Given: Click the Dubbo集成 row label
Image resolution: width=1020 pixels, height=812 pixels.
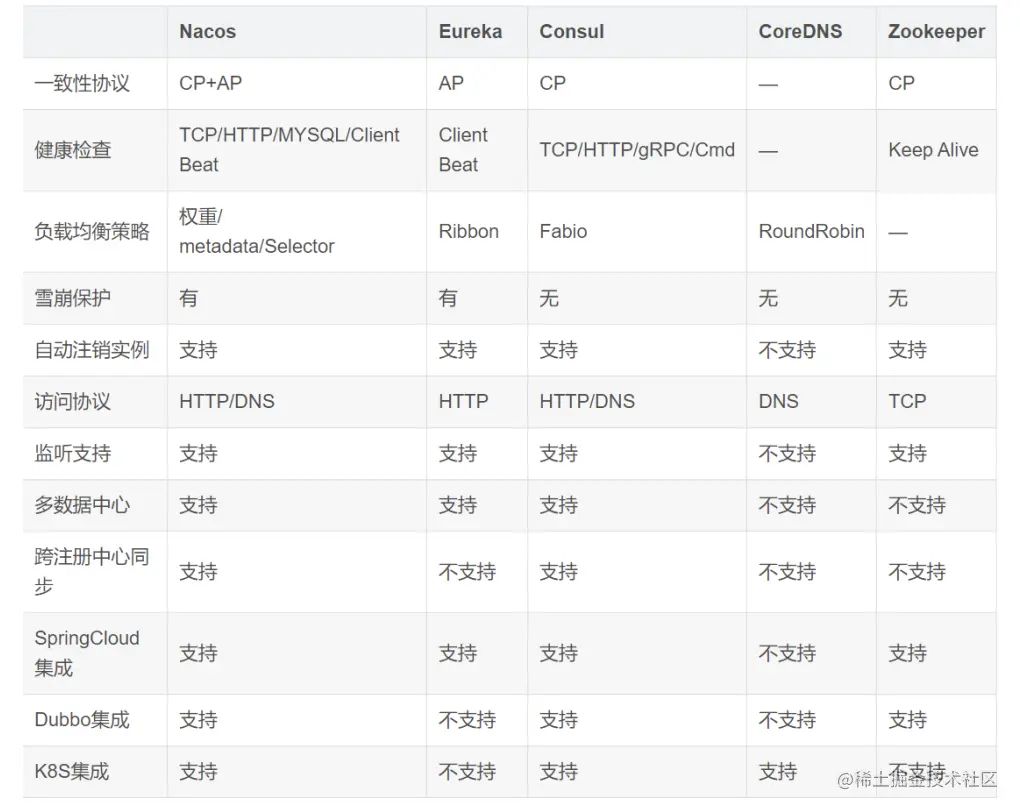Looking at the screenshot, I should [x=82, y=720].
